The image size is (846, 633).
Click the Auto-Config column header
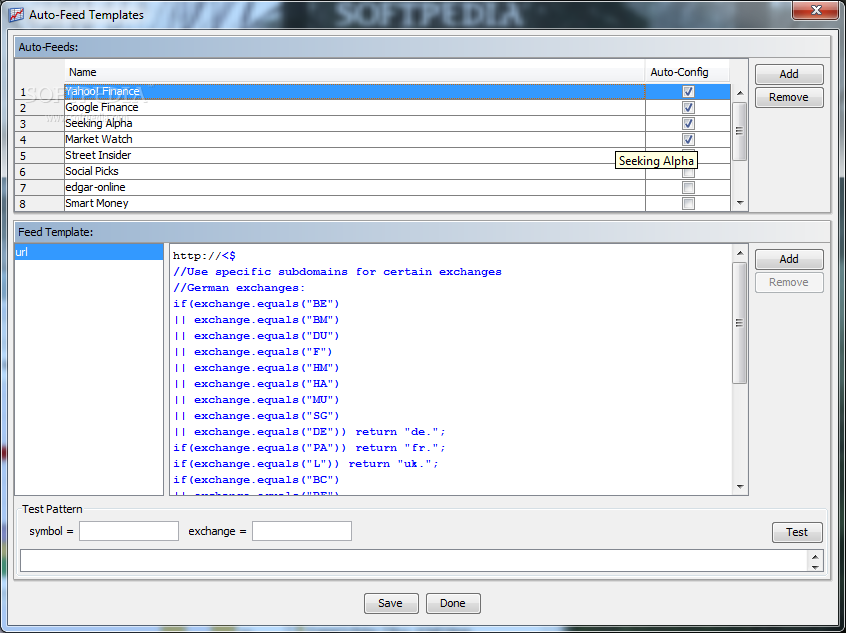click(x=687, y=72)
